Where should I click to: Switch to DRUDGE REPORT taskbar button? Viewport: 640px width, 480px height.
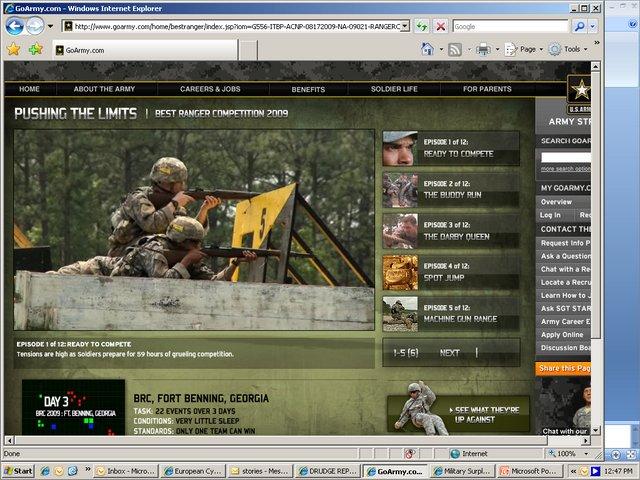pos(328,471)
